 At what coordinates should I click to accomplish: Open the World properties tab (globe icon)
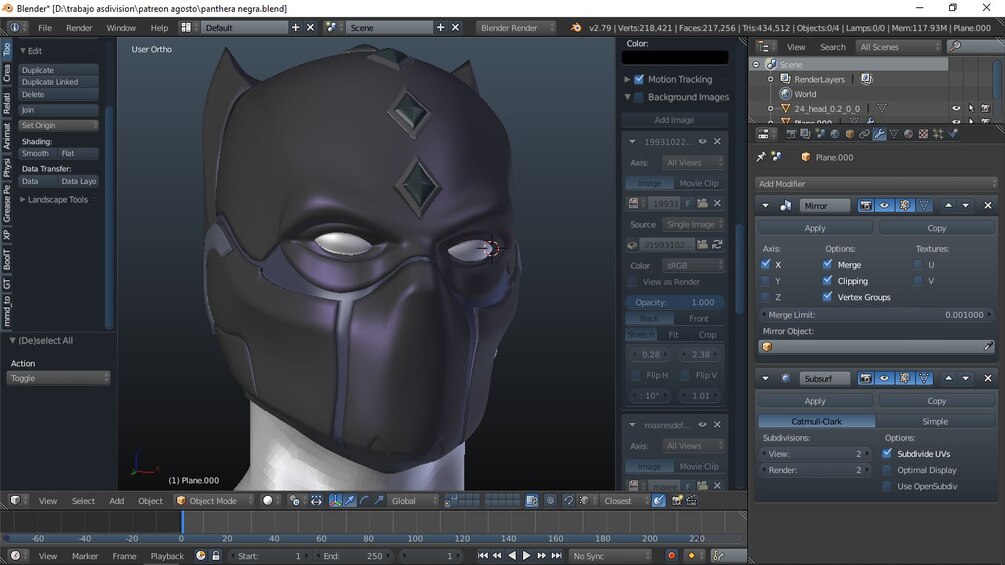click(835, 134)
